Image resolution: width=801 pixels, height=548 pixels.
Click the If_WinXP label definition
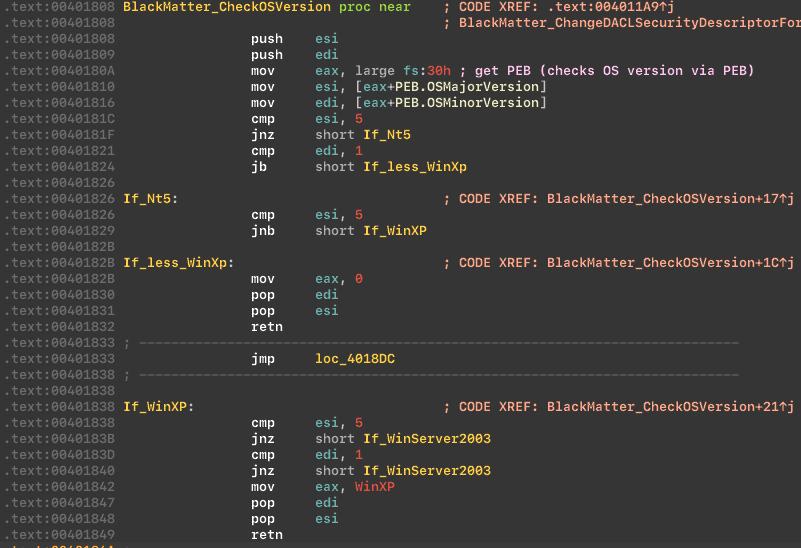click(155, 407)
